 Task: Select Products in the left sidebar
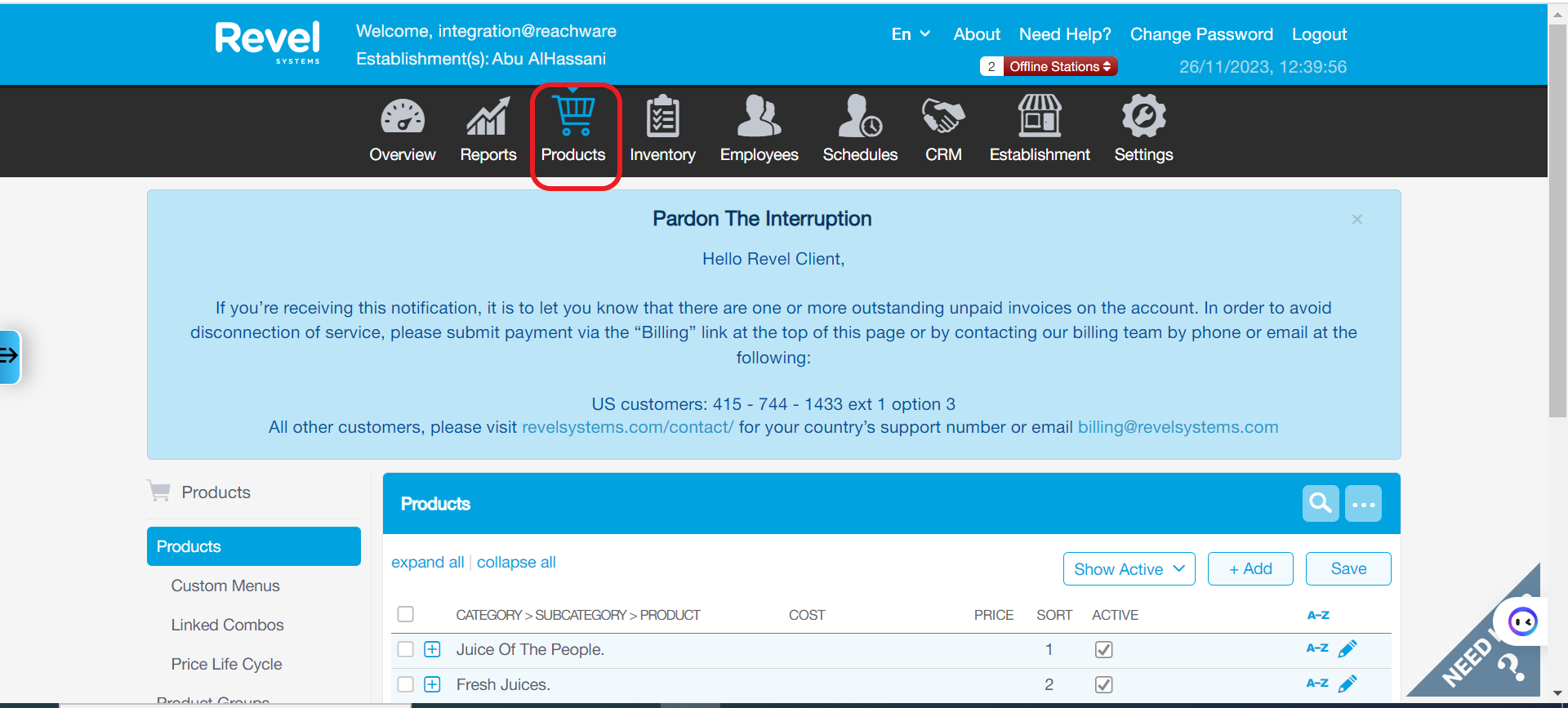[253, 546]
